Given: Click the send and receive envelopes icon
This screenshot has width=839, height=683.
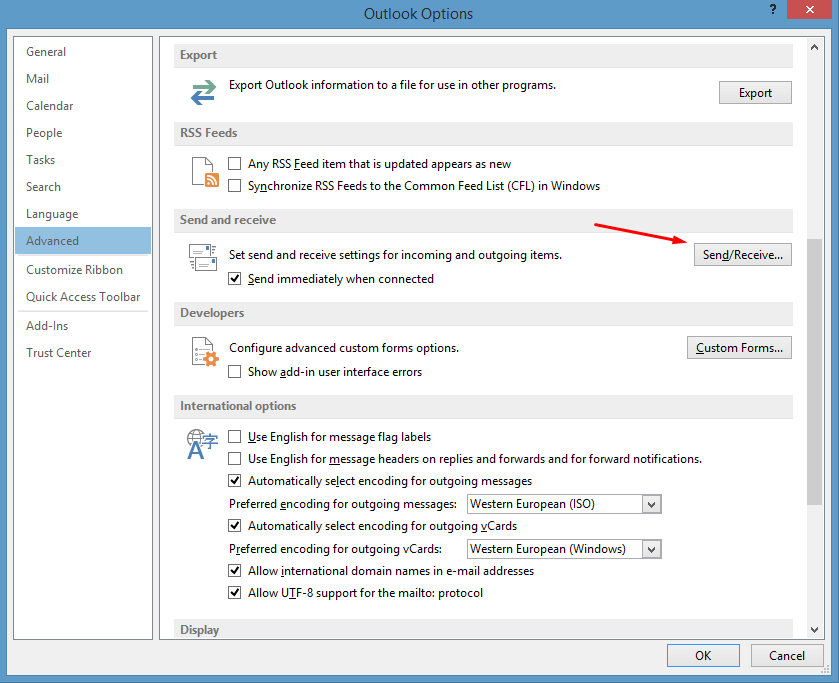Looking at the screenshot, I should (203, 257).
